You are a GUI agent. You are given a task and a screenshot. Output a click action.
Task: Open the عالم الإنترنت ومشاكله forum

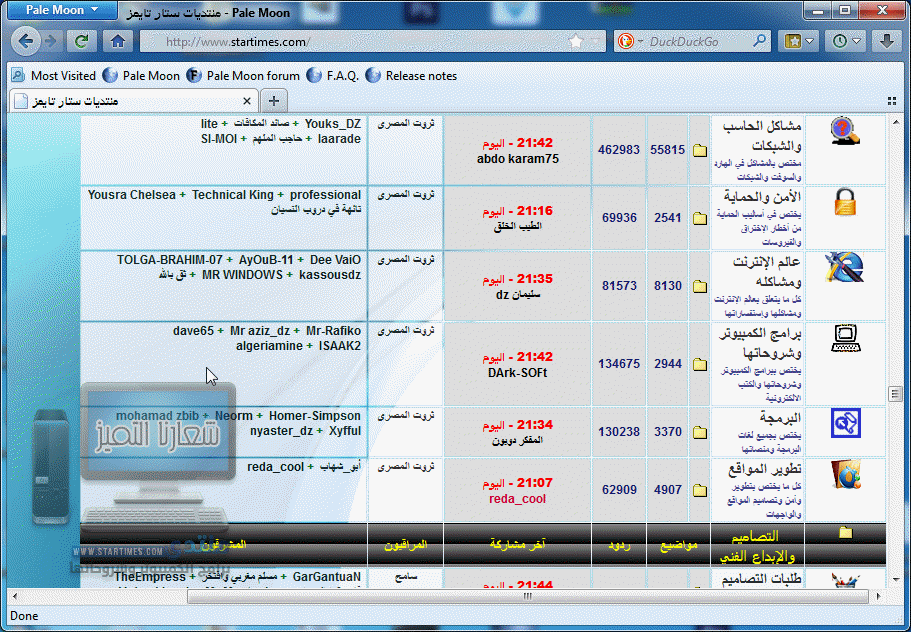coord(767,271)
